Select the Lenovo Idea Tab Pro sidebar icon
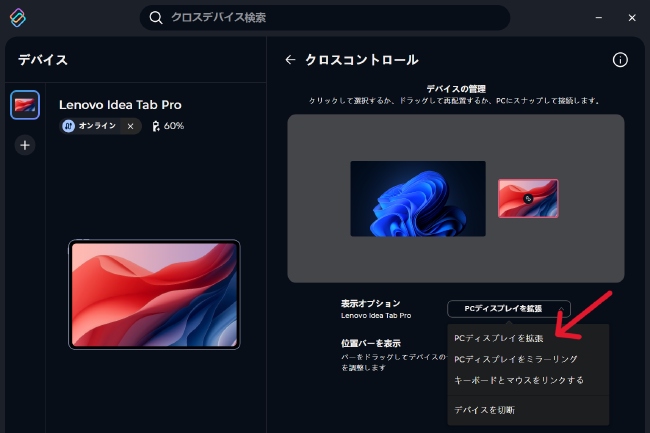 25,105
